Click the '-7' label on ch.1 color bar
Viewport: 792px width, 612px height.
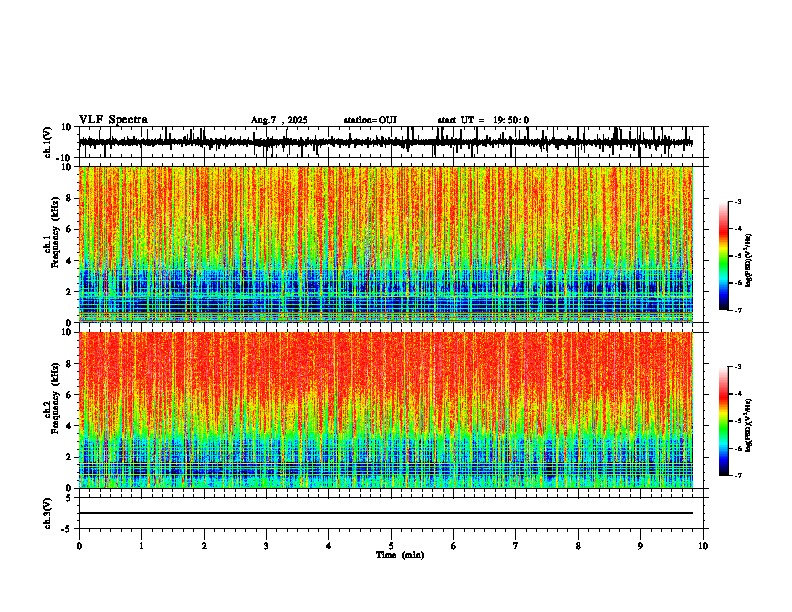[738, 310]
